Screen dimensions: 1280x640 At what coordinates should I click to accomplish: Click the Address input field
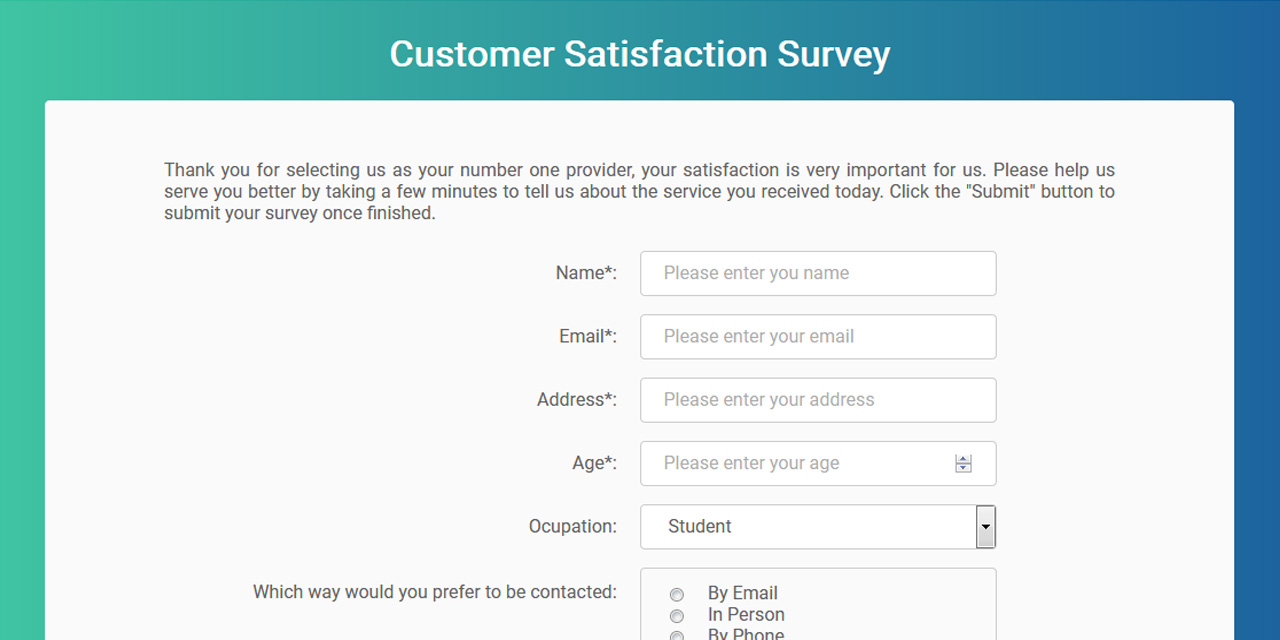point(817,399)
